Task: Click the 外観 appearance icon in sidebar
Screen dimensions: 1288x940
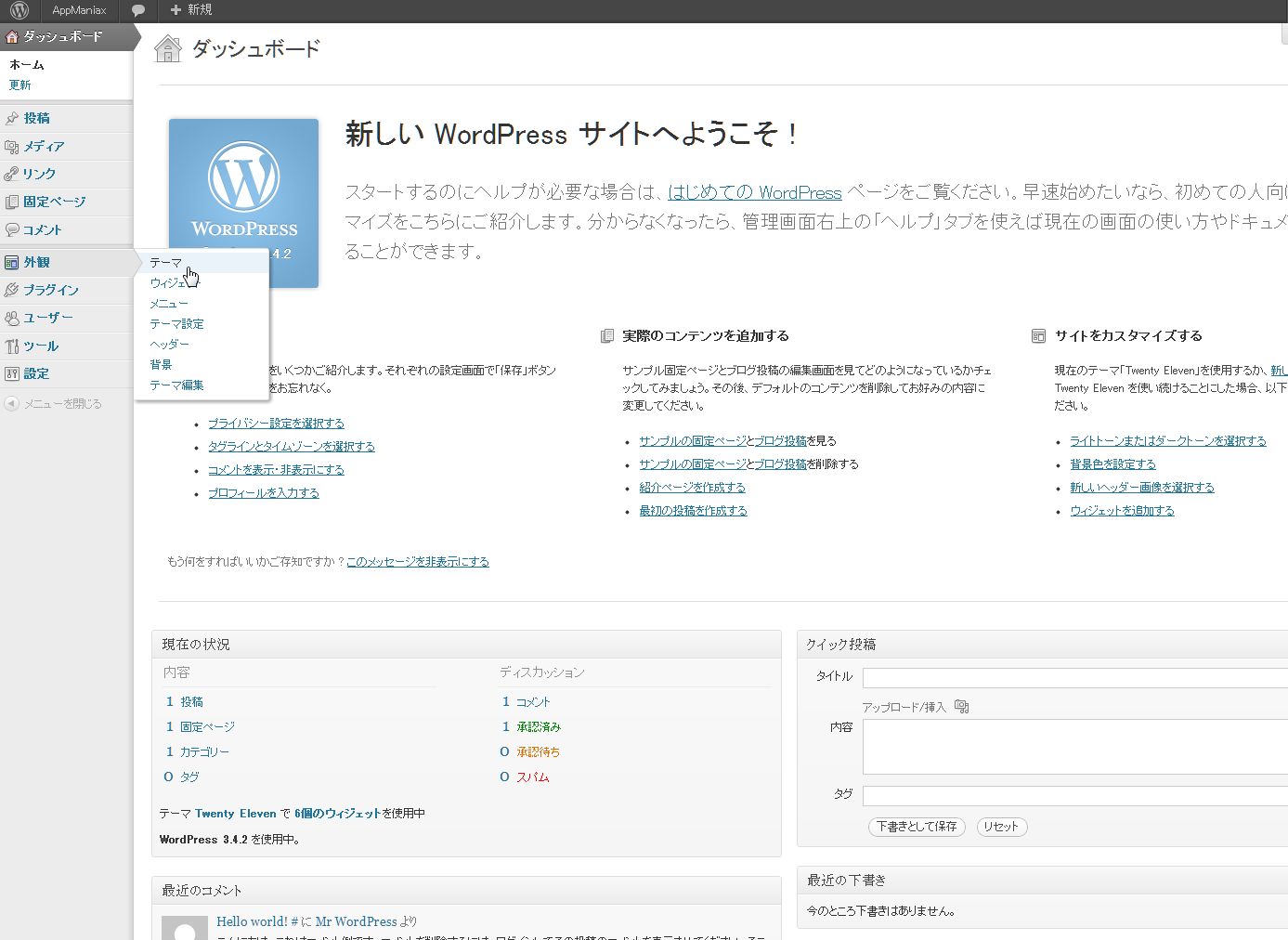Action: click(12, 262)
